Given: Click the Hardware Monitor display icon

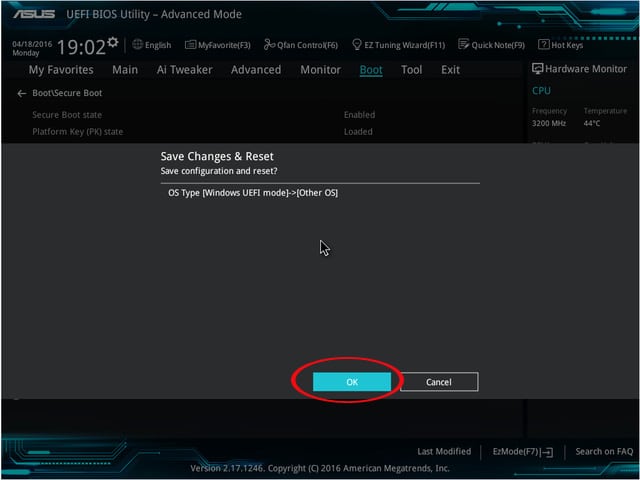Looking at the screenshot, I should pos(538,69).
